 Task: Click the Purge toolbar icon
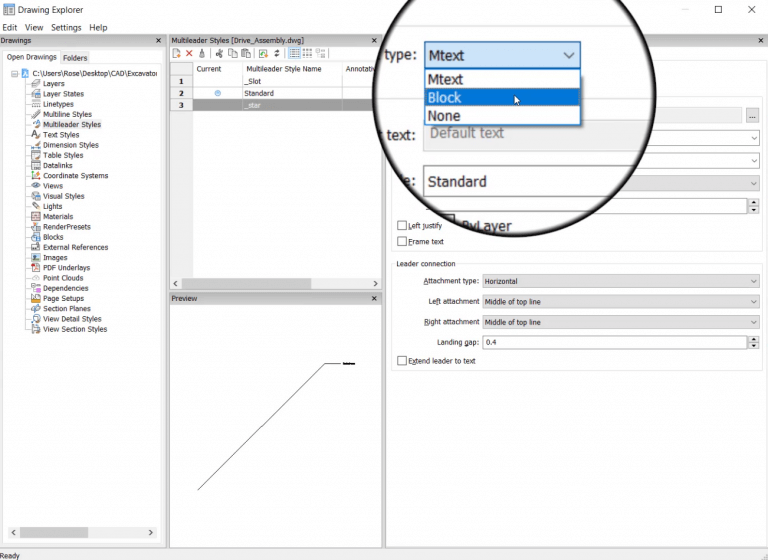pos(202,53)
